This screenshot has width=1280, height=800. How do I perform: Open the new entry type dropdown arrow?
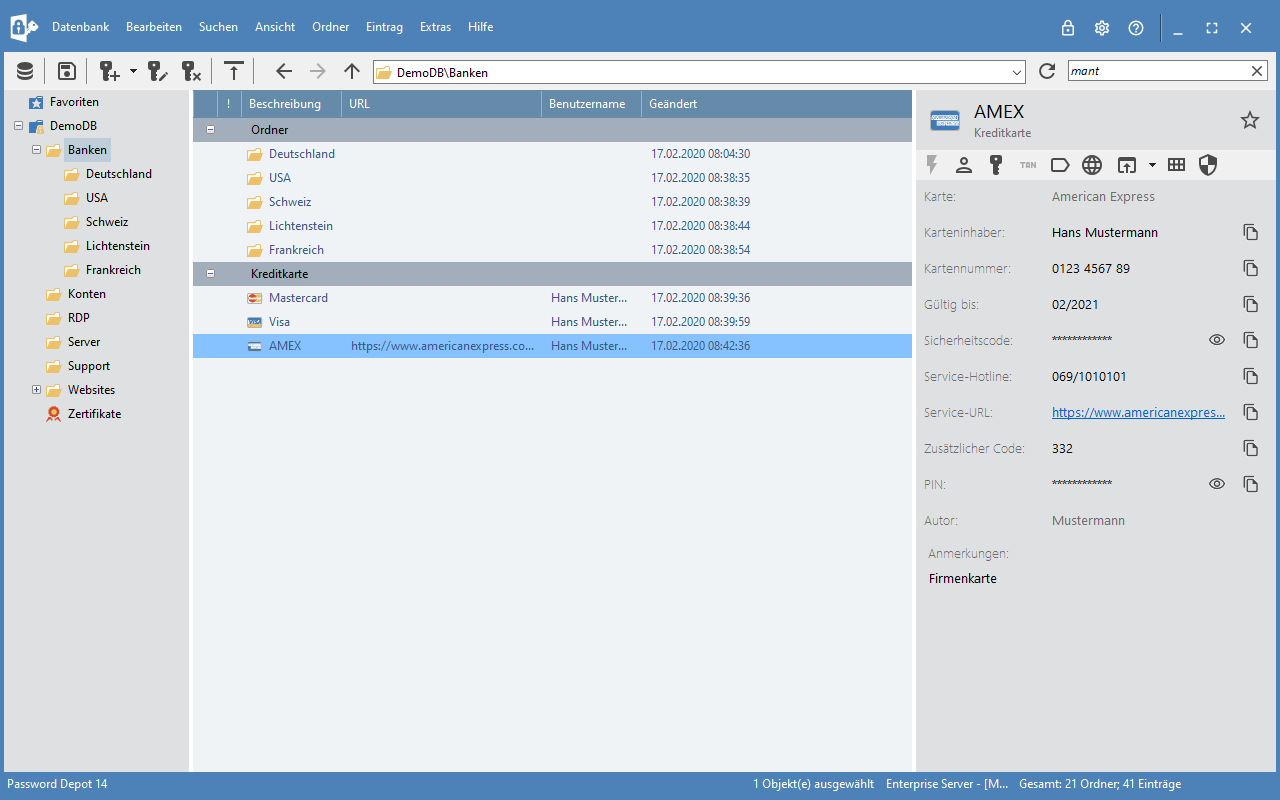pos(133,71)
